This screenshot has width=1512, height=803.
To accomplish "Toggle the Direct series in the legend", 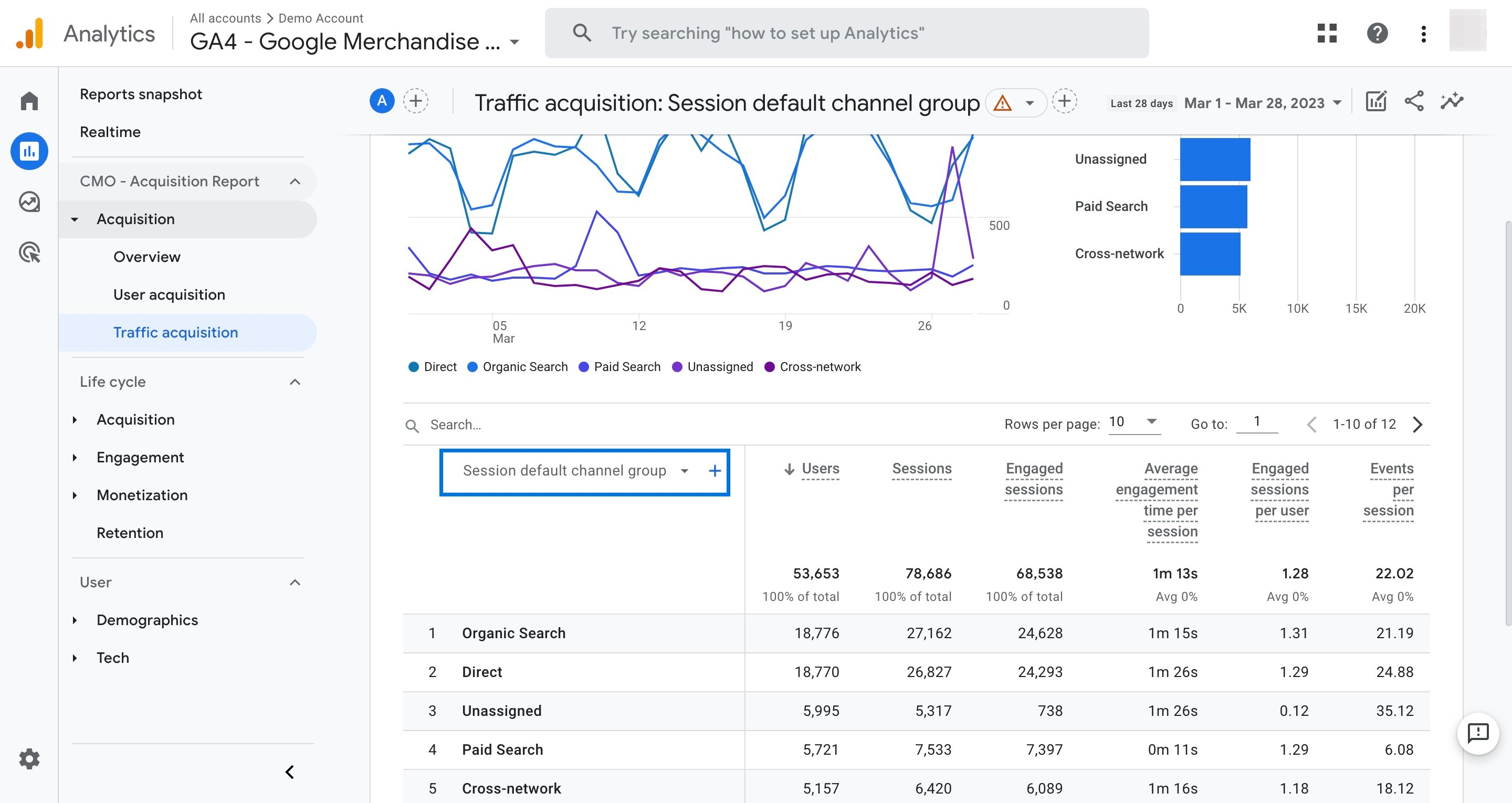I will click(433, 366).
